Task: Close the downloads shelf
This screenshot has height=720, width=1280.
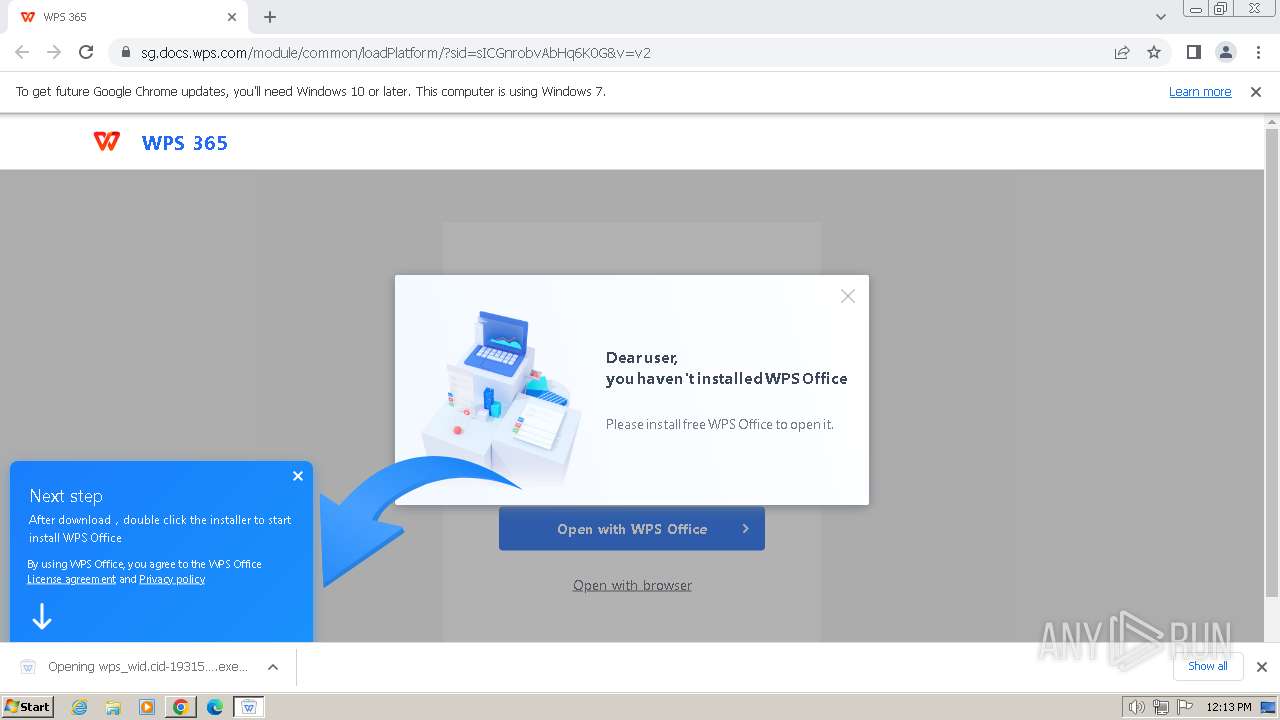Action: 1262,667
